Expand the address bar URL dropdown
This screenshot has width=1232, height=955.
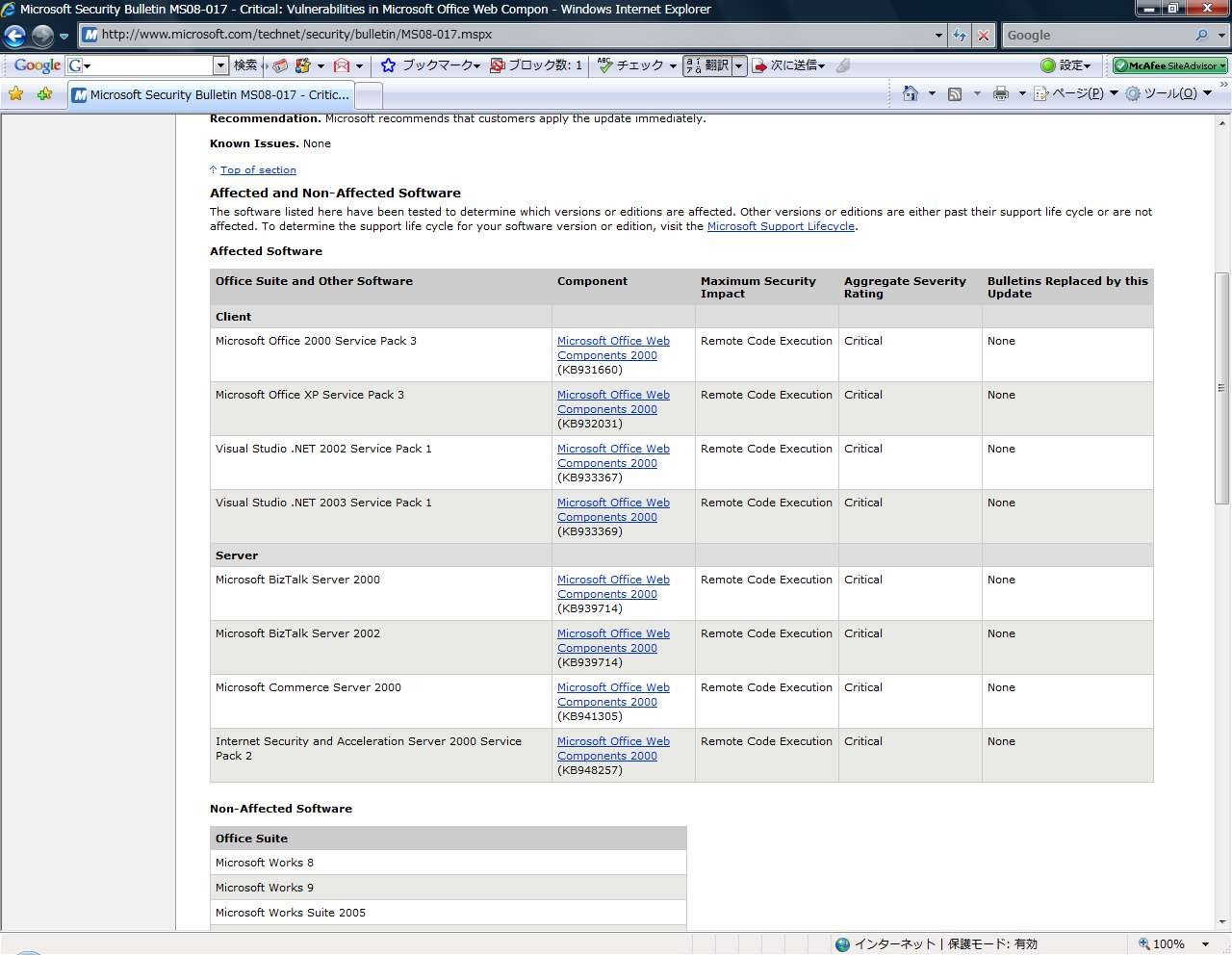939,35
